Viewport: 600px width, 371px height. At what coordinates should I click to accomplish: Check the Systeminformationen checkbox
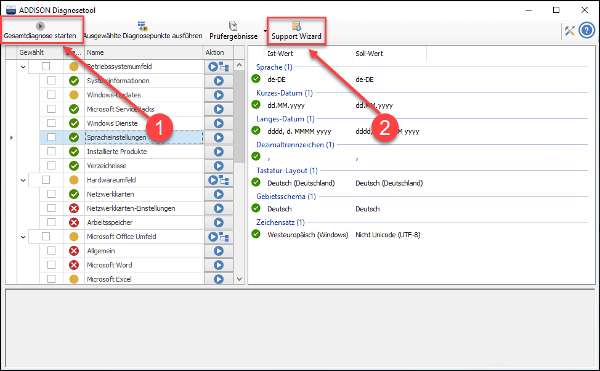tap(51, 80)
